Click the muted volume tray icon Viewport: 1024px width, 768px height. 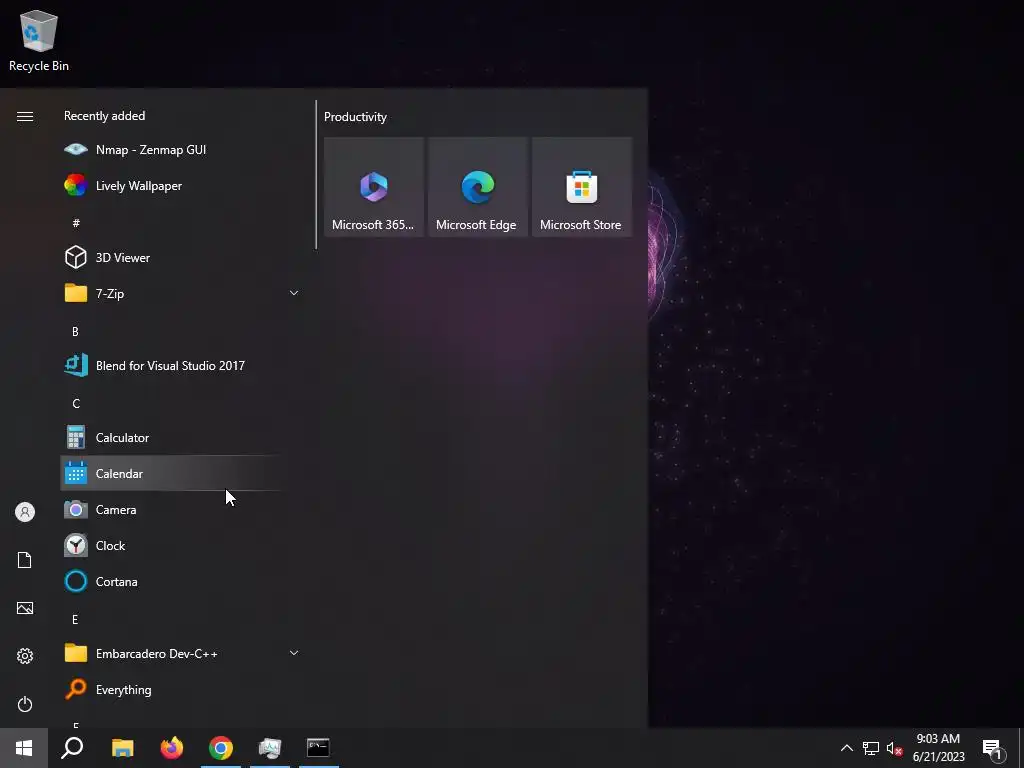coord(894,748)
